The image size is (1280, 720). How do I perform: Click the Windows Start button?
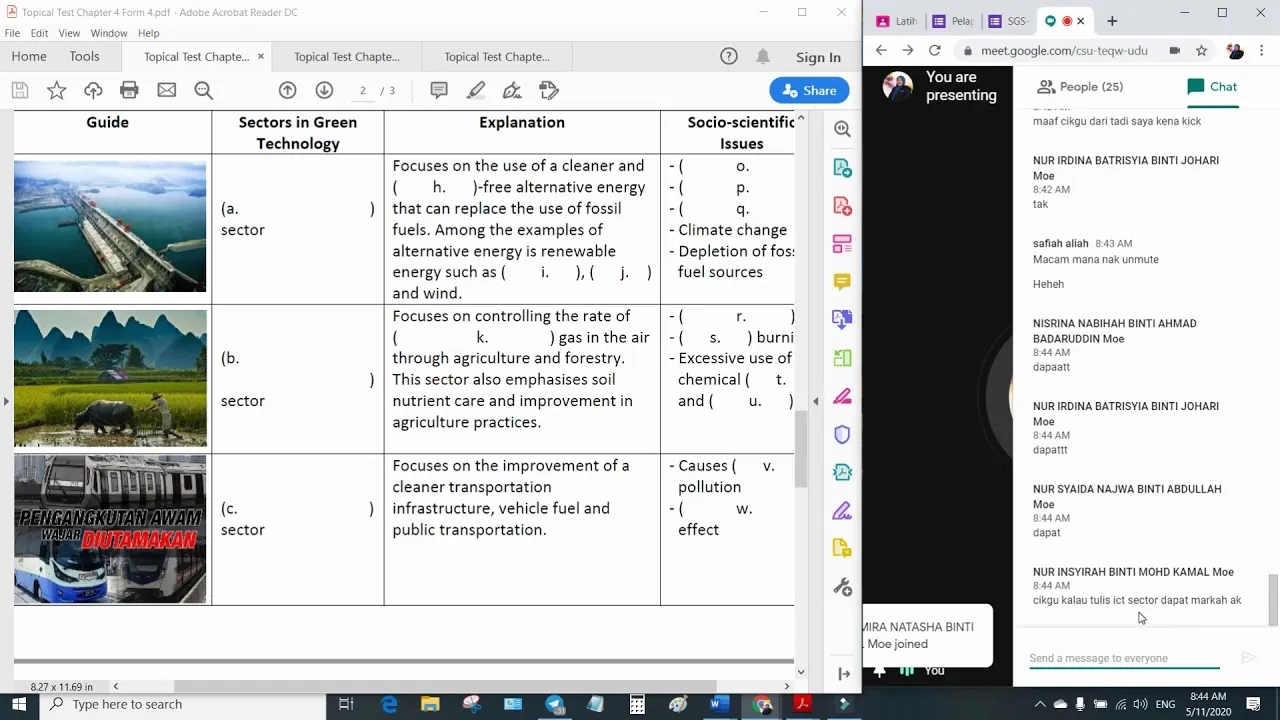pyautogui.click(x=19, y=705)
